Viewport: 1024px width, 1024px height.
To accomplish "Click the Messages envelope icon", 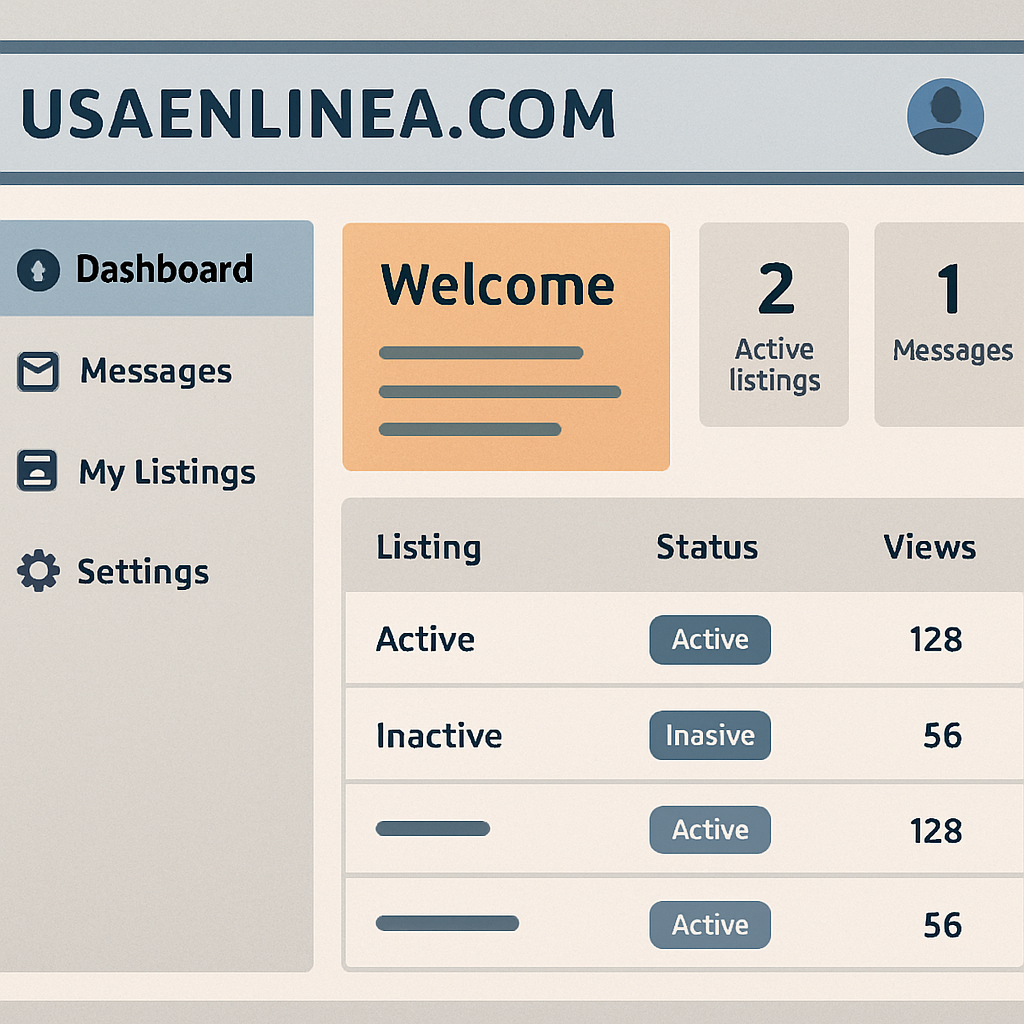I will pyautogui.click(x=38, y=372).
